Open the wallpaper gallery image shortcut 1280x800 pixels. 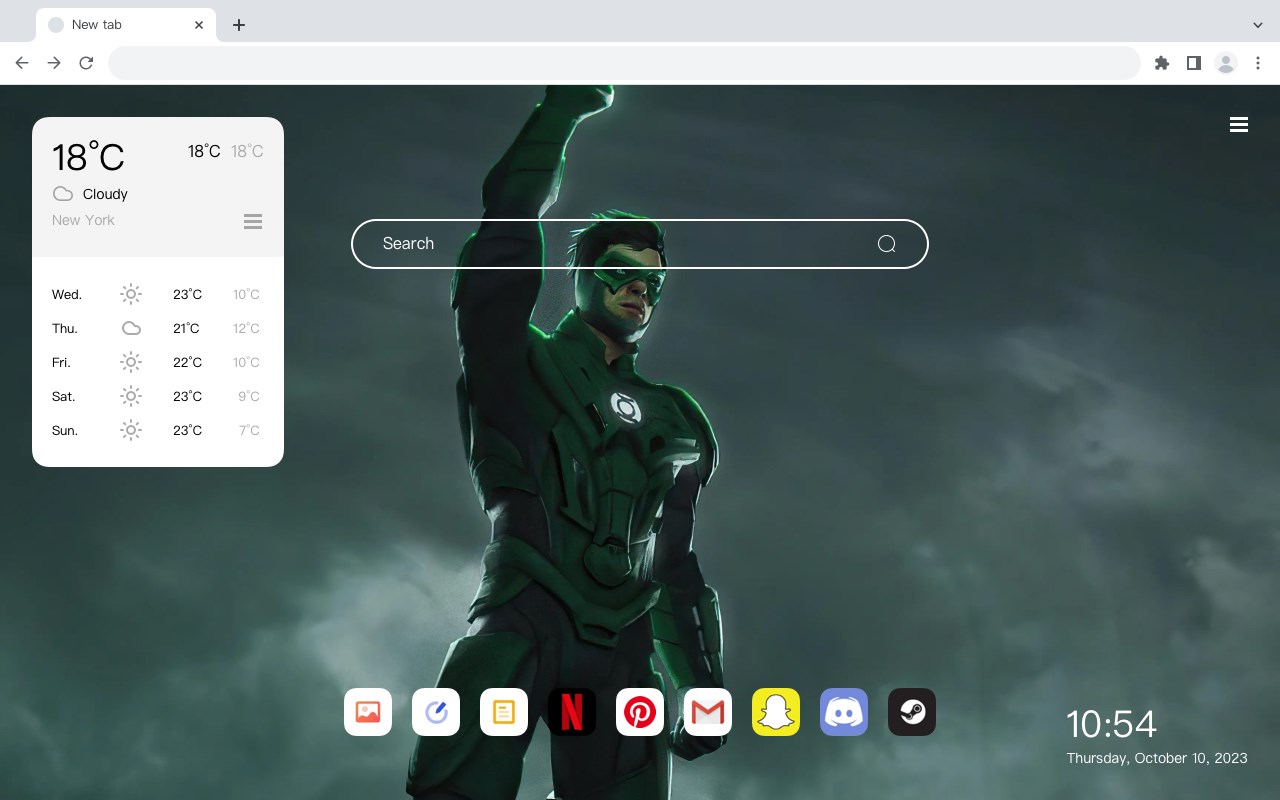point(368,712)
